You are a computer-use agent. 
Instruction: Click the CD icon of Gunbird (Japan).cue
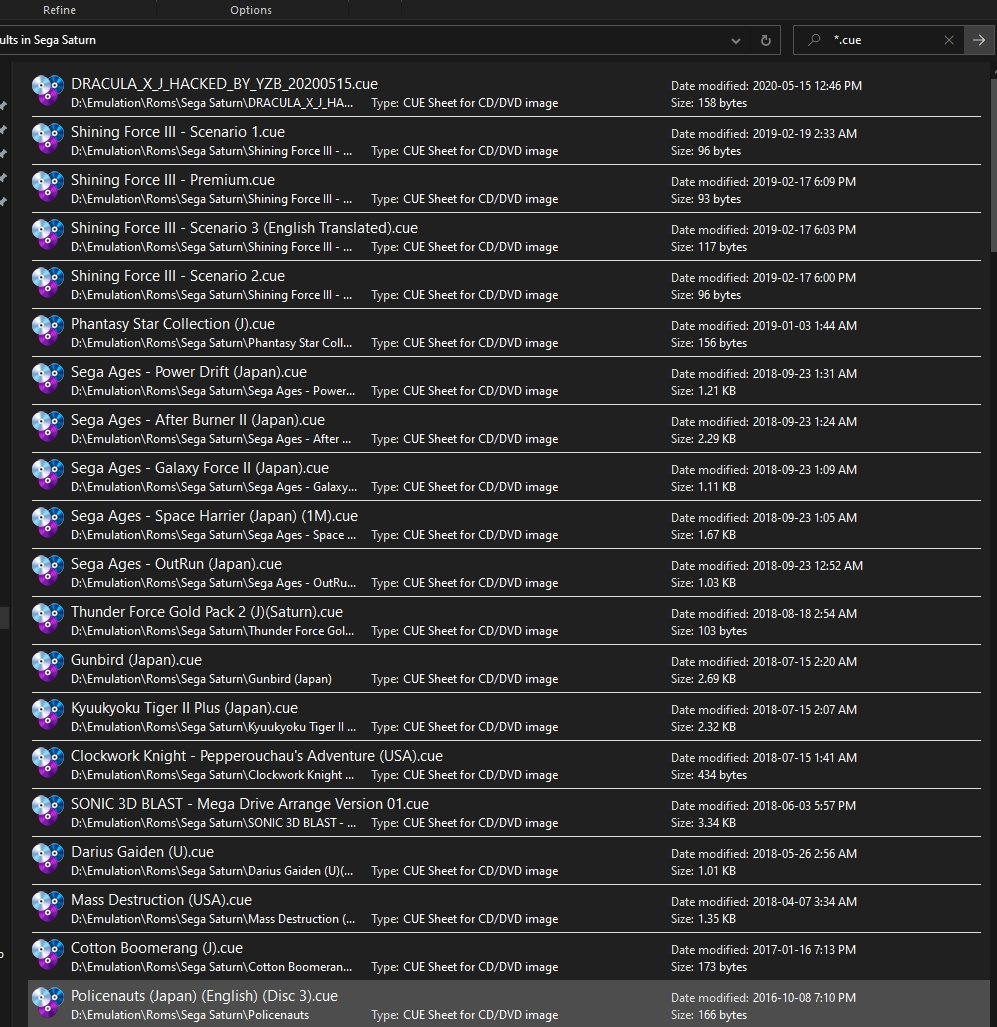click(48, 666)
